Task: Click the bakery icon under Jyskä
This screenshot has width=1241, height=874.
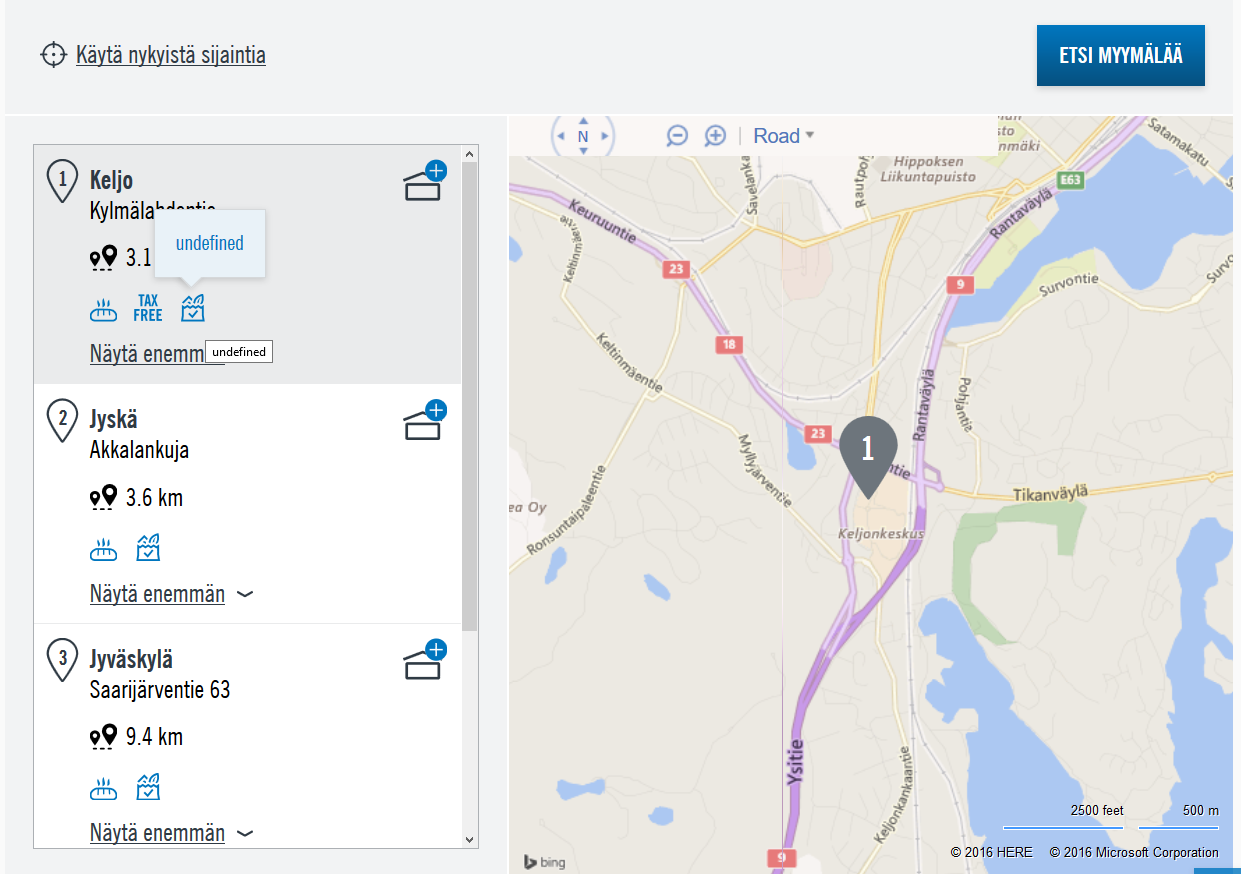Action: pyautogui.click(x=104, y=549)
